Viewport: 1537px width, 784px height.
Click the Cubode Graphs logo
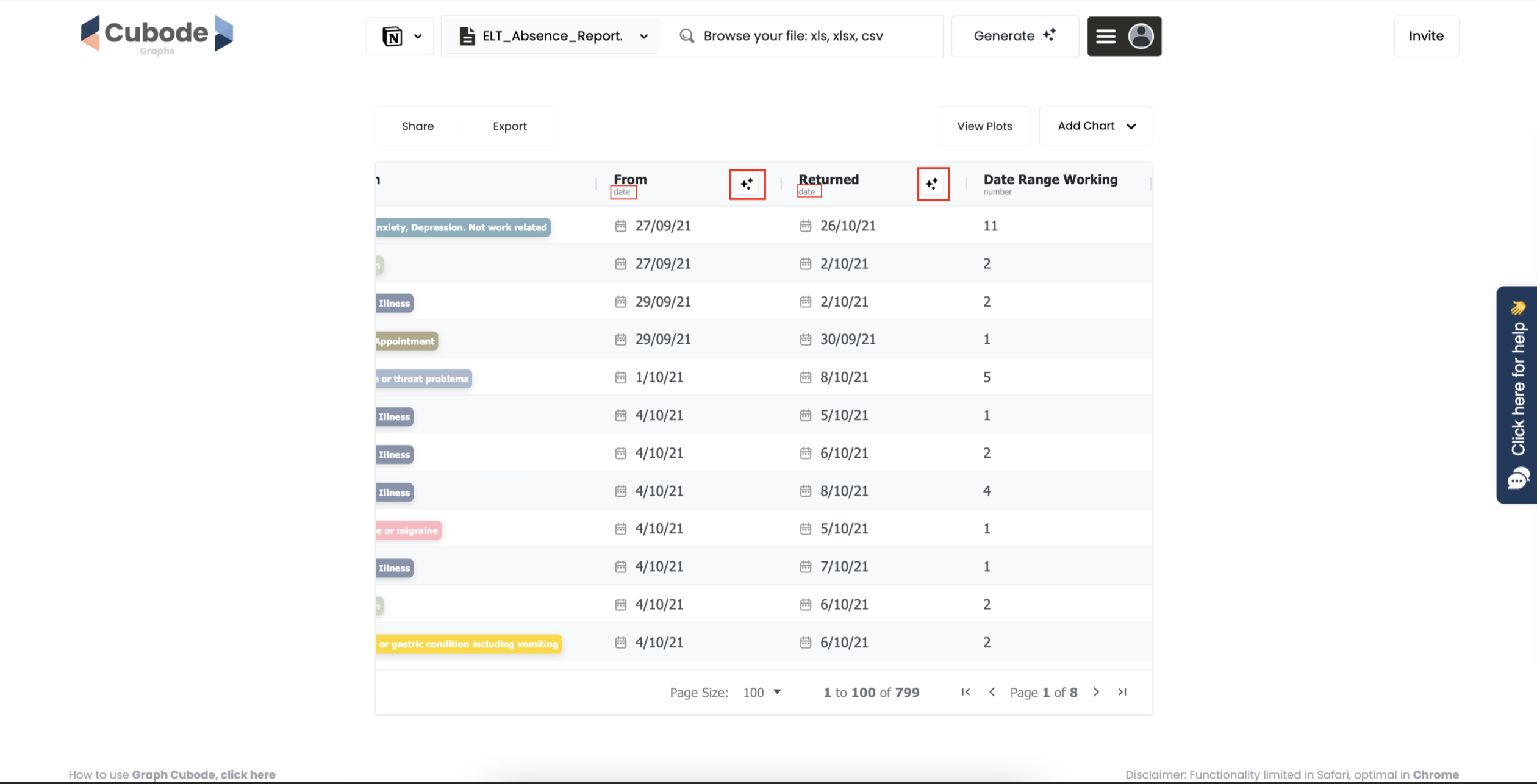click(157, 35)
